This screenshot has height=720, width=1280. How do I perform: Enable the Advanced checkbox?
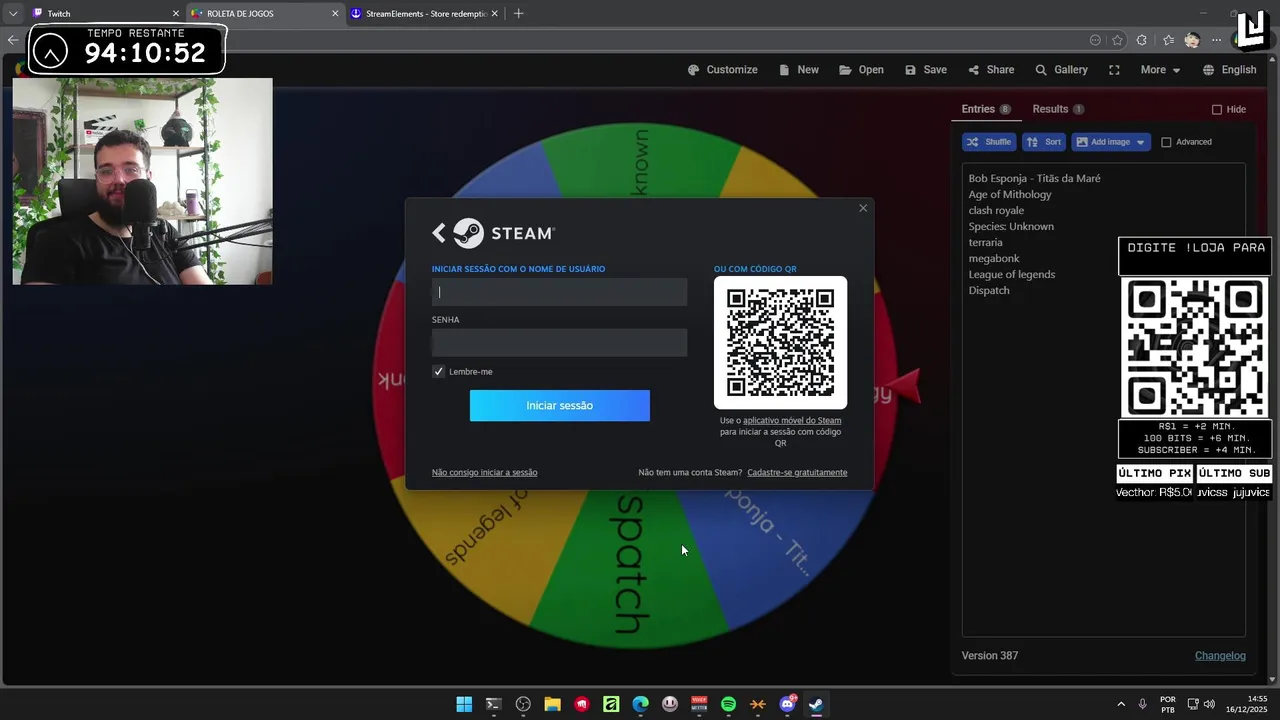tap(1166, 142)
